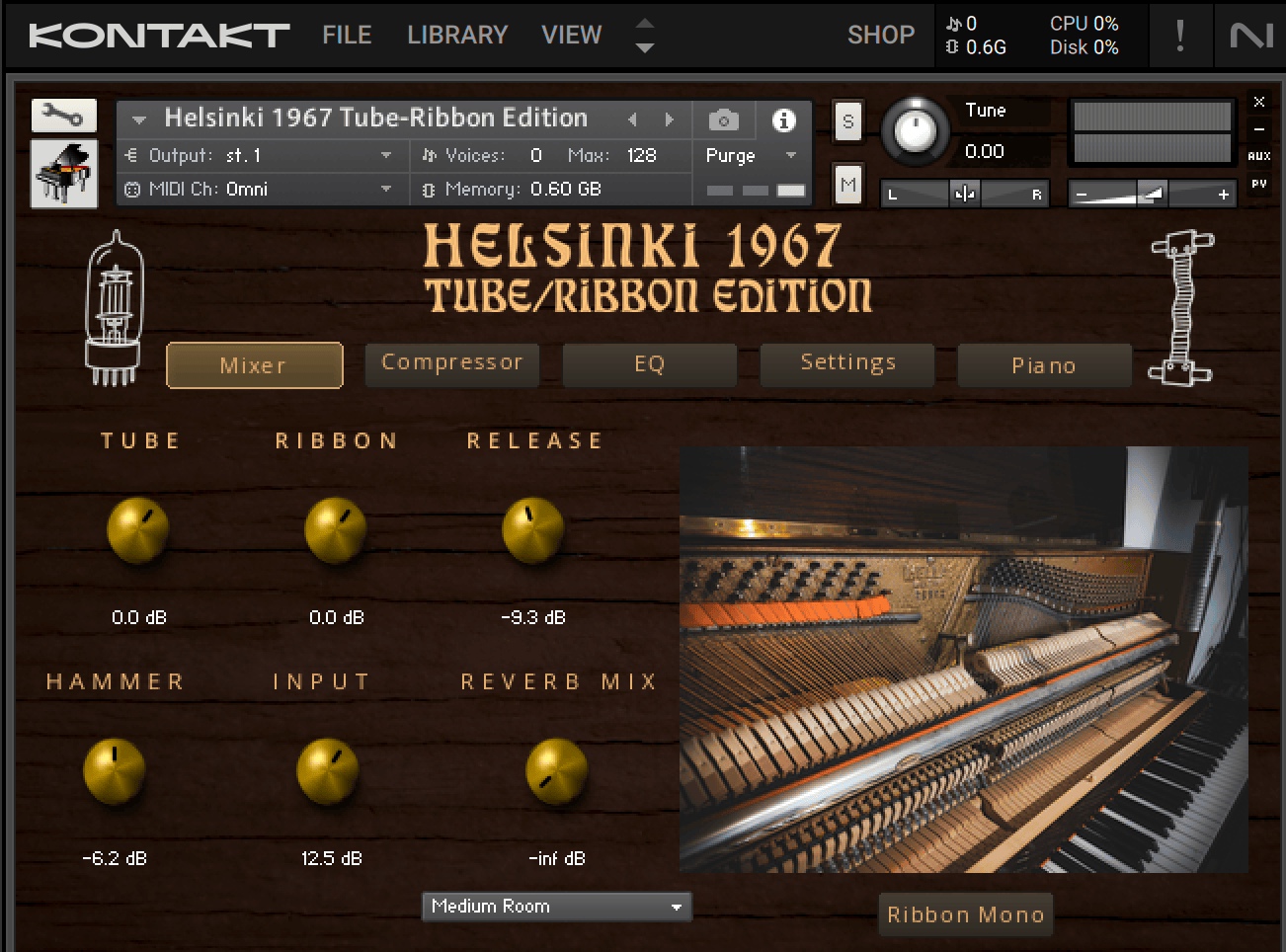Screen dimensions: 1286x952
Task: Click the exclamation warning icon
Action: pos(1179,36)
